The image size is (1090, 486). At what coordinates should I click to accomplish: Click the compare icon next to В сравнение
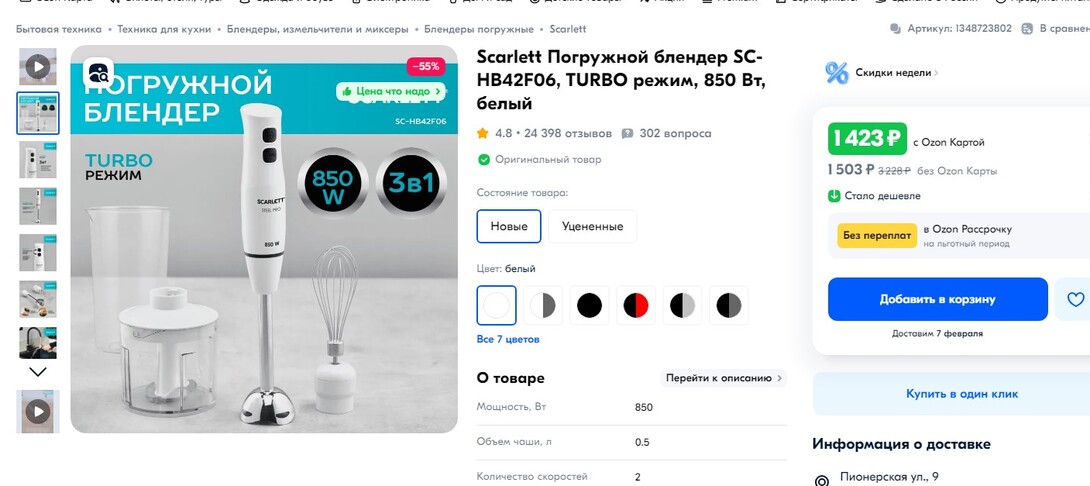click(1027, 29)
